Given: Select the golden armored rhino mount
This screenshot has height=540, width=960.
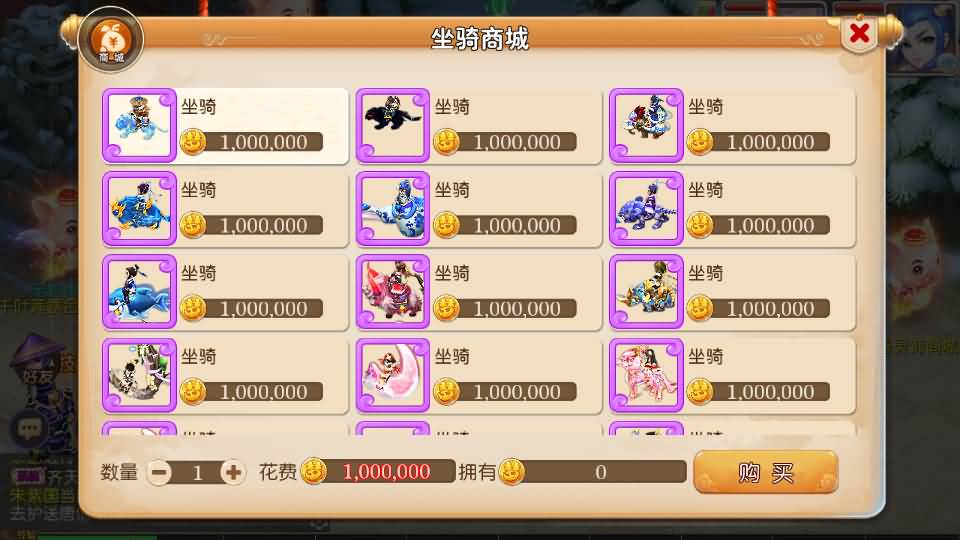Looking at the screenshot, I should pos(647,292).
